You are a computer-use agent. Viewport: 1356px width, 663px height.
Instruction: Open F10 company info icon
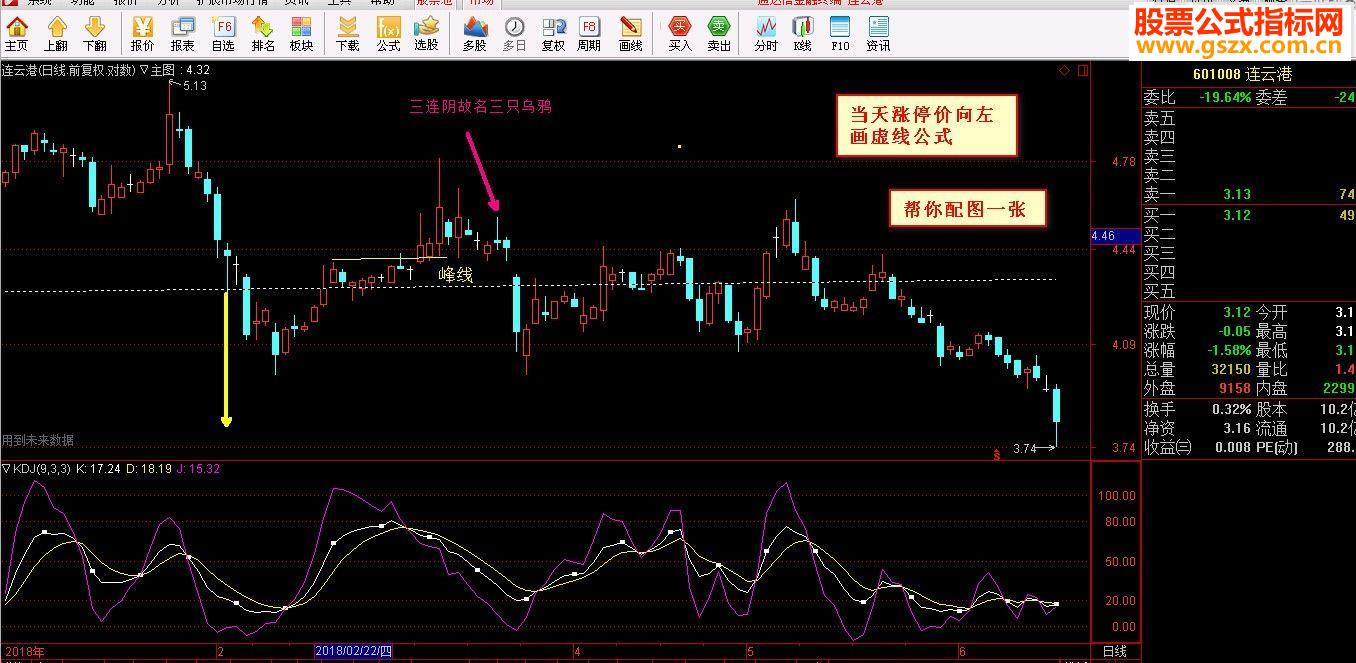point(840,33)
